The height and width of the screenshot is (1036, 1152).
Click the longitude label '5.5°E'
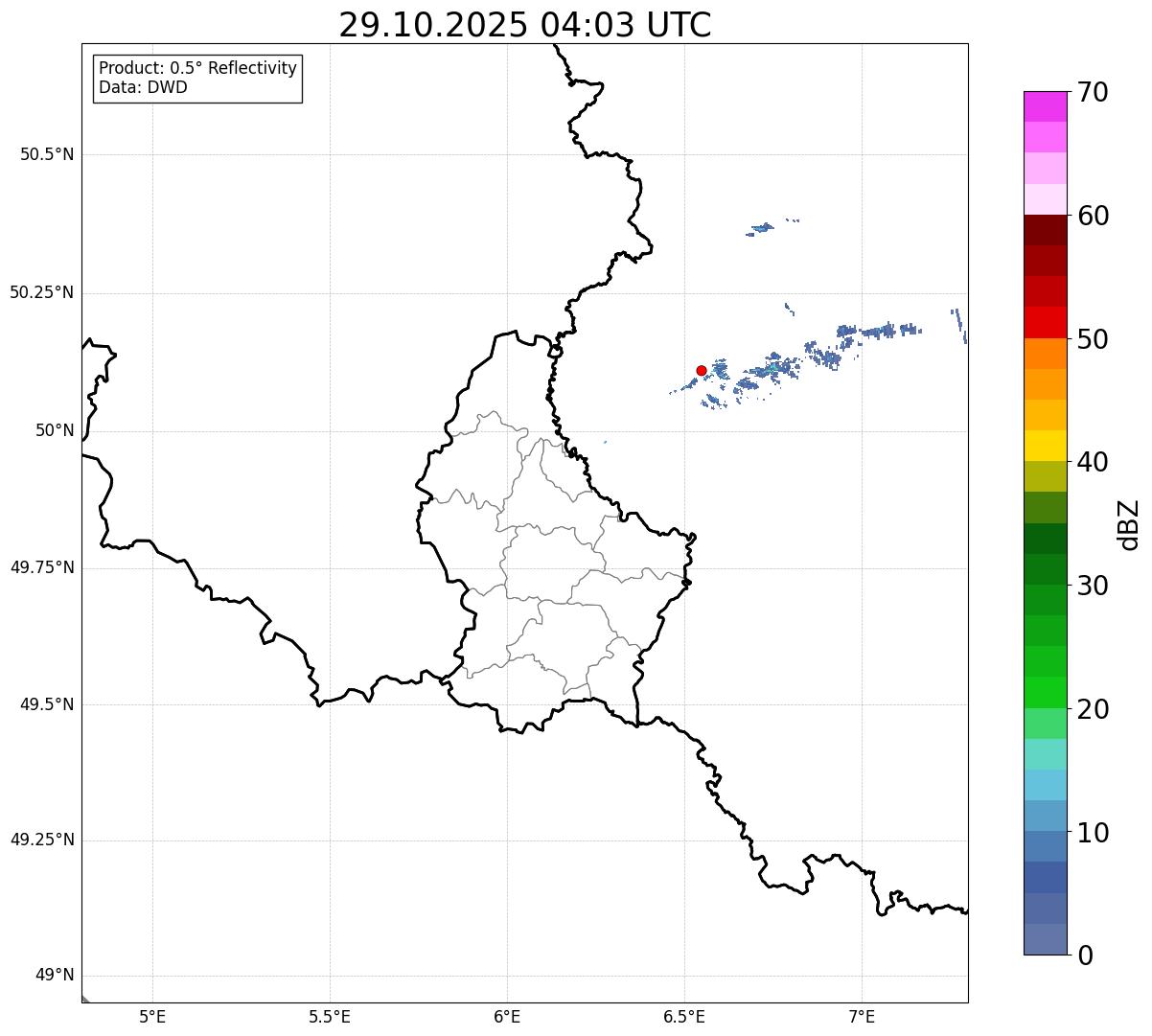[330, 1017]
